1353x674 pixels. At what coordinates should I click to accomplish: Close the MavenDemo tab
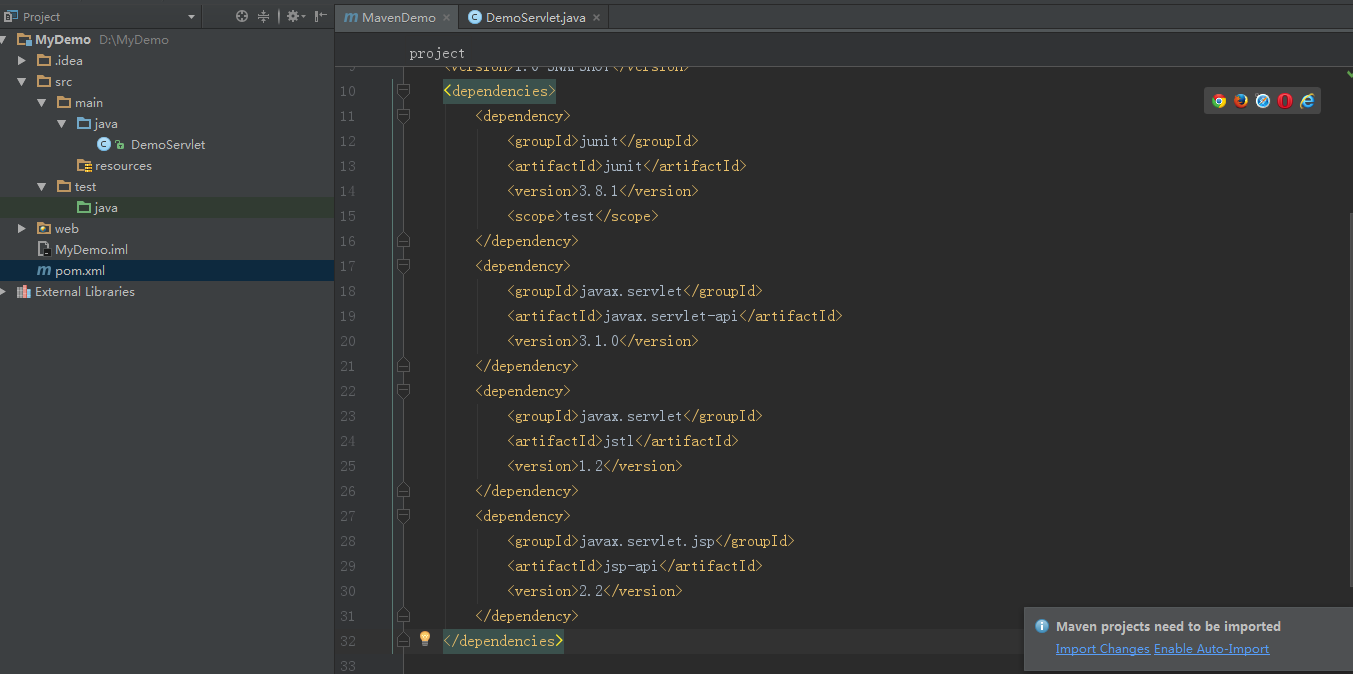[x=445, y=17]
